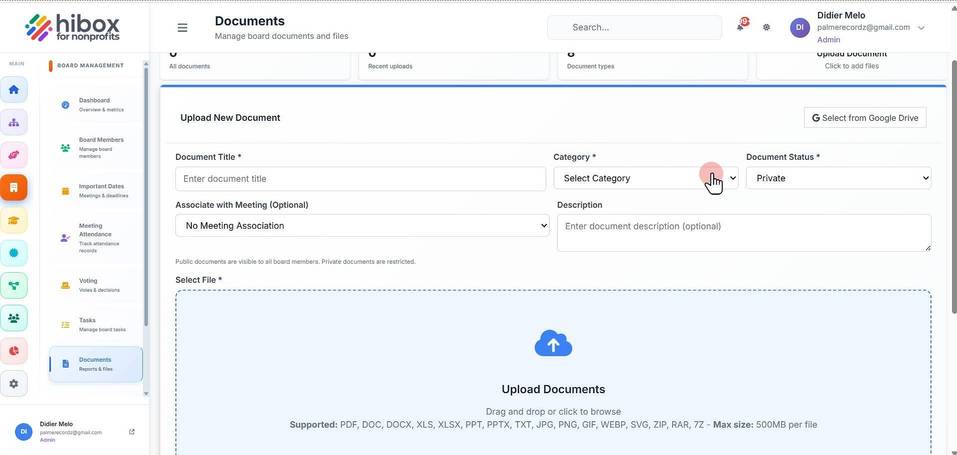This screenshot has height=455, width=957.
Task: Click the Recent uploads stat card
Action: coord(453,64)
